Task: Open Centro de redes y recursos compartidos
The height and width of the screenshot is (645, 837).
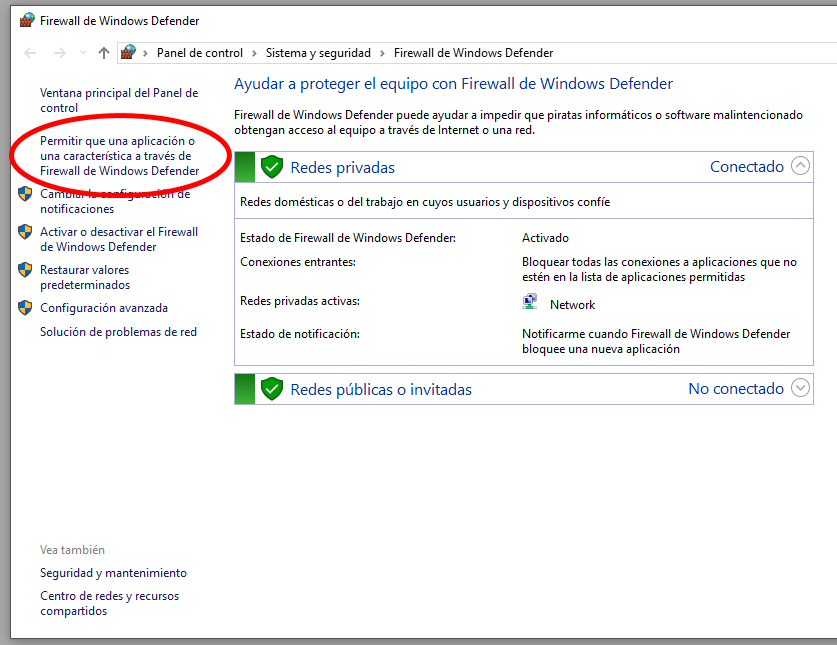Action: (109, 603)
